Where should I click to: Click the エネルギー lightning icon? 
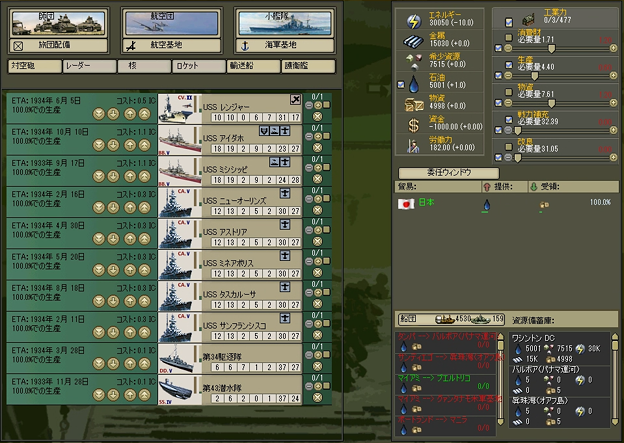[x=414, y=21]
